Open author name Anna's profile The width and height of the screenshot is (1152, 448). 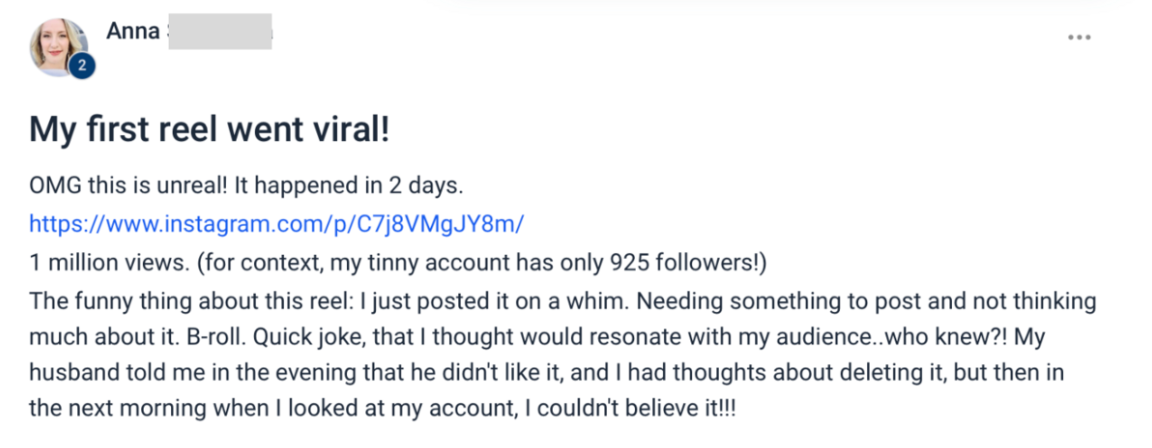[x=133, y=32]
